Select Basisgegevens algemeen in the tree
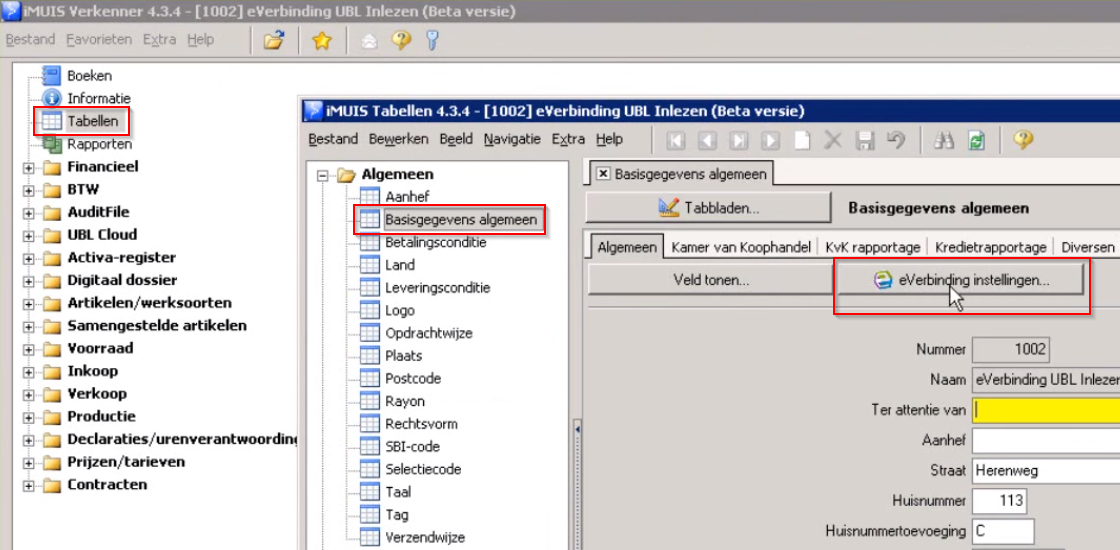1120x550 pixels. 461,219
